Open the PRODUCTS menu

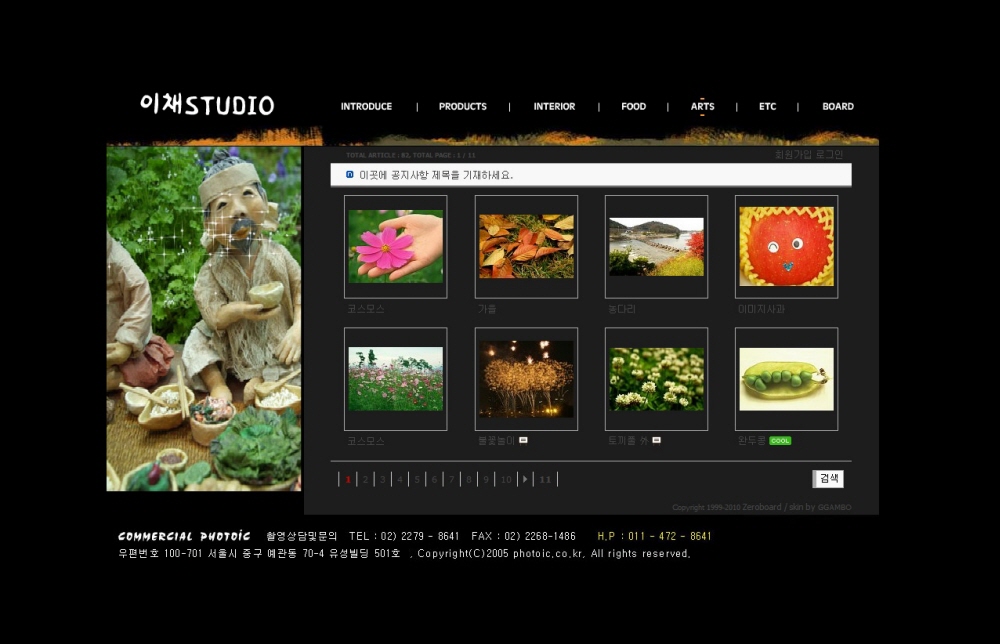click(x=462, y=106)
